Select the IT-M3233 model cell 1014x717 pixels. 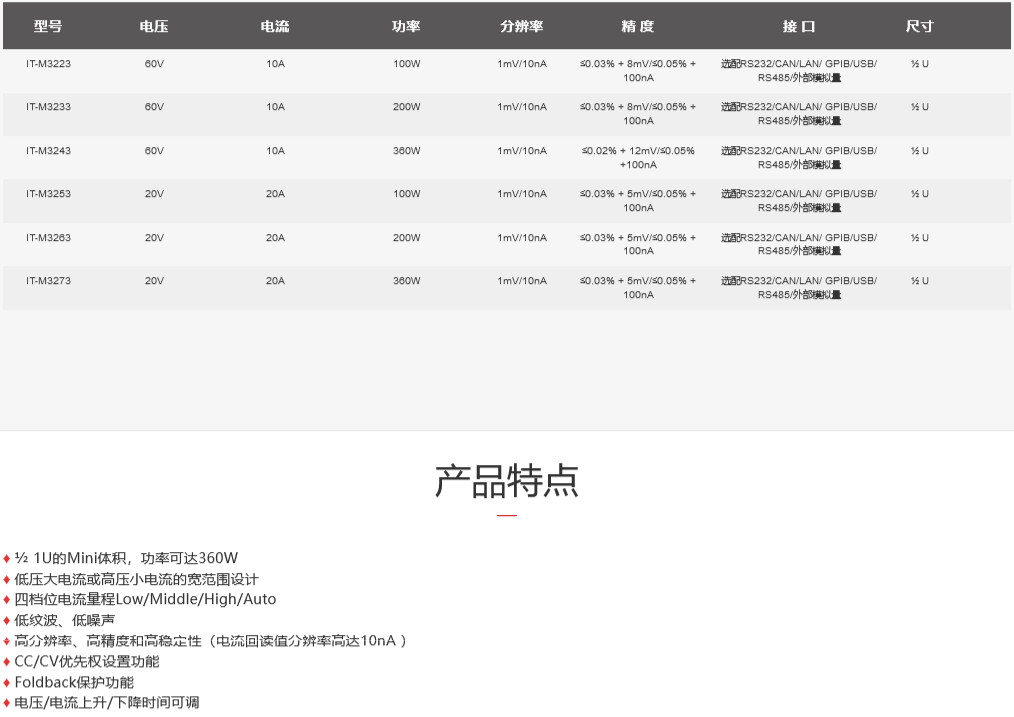[x=48, y=107]
